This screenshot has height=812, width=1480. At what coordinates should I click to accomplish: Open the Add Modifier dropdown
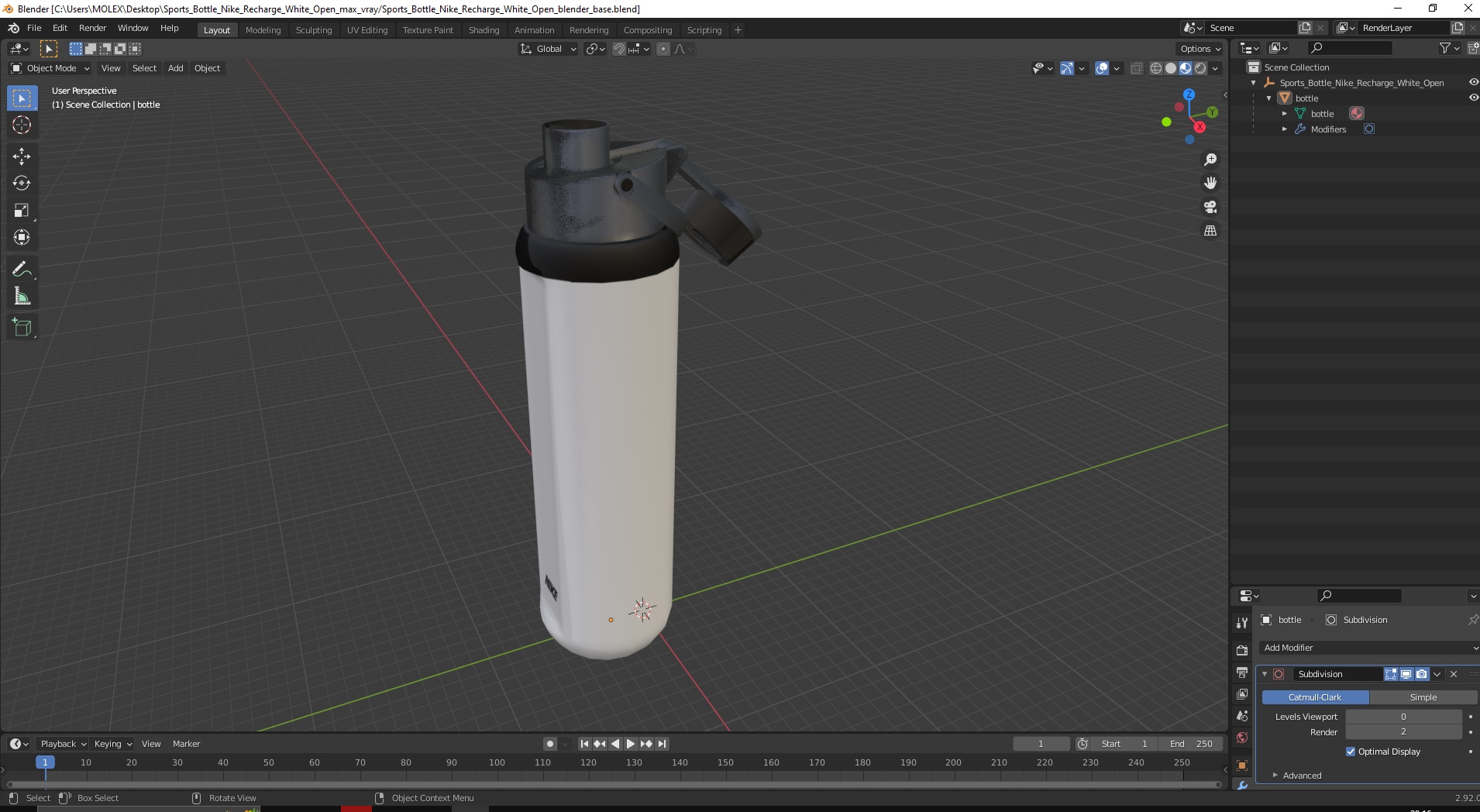click(x=1368, y=648)
